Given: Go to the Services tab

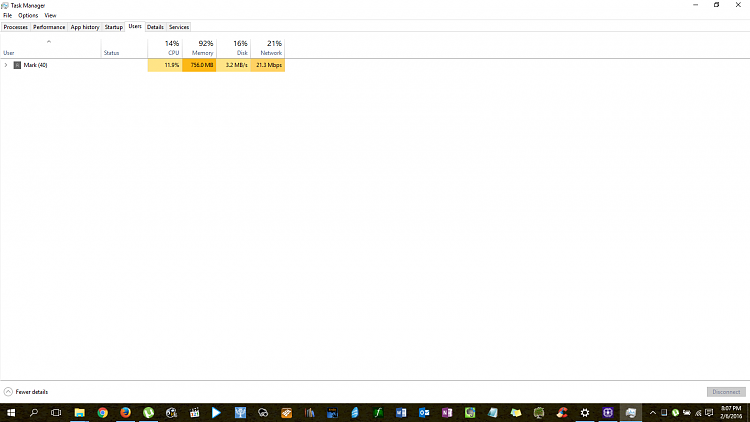Looking at the screenshot, I should [x=178, y=27].
